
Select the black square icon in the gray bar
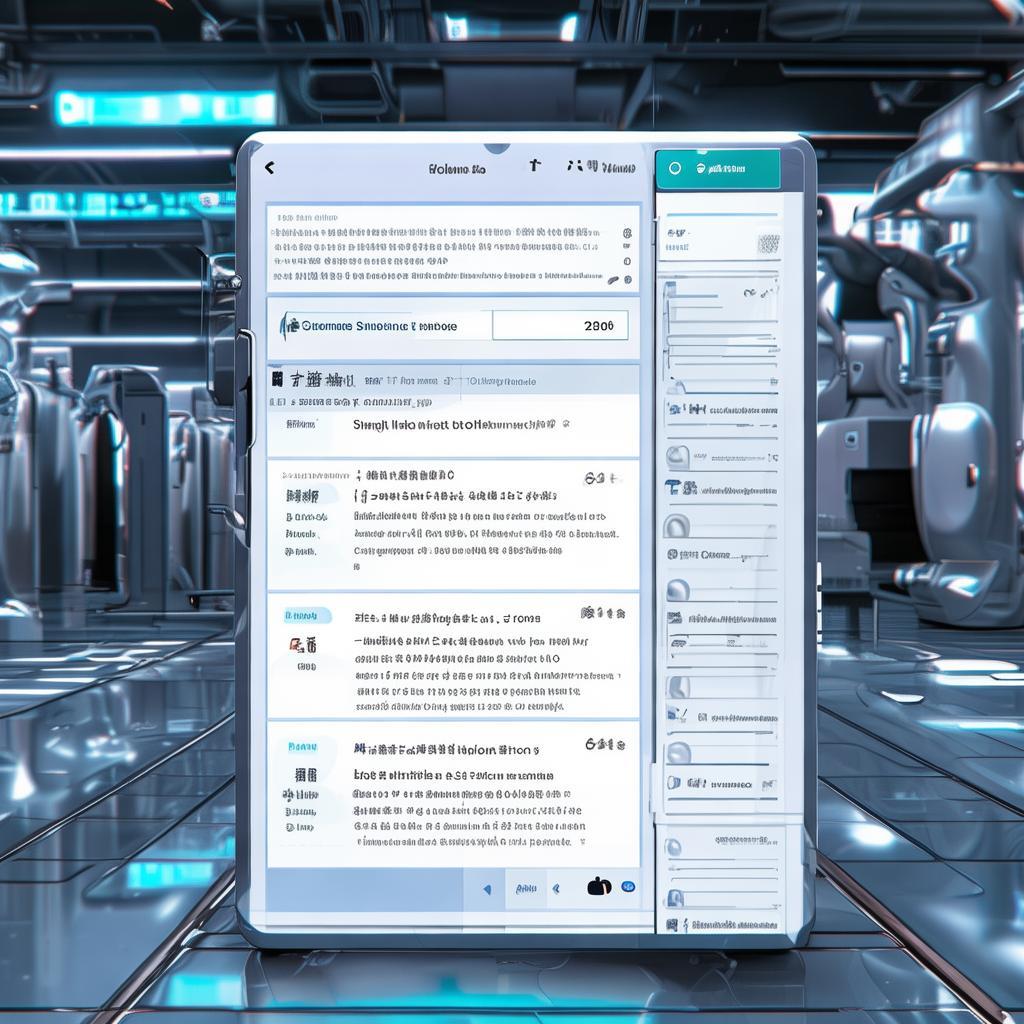pyautogui.click(x=277, y=379)
